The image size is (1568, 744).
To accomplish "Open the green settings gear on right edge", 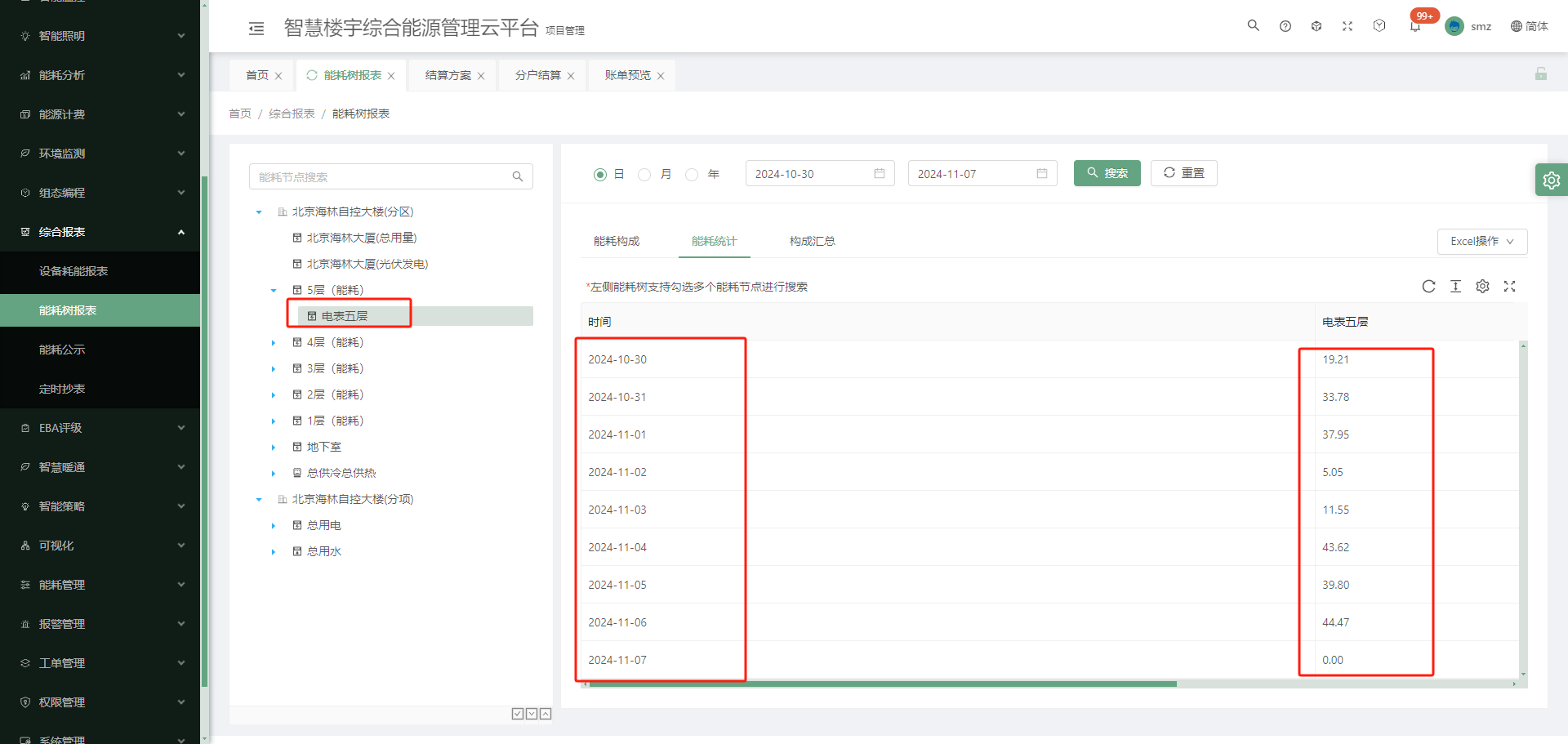I will click(1552, 180).
